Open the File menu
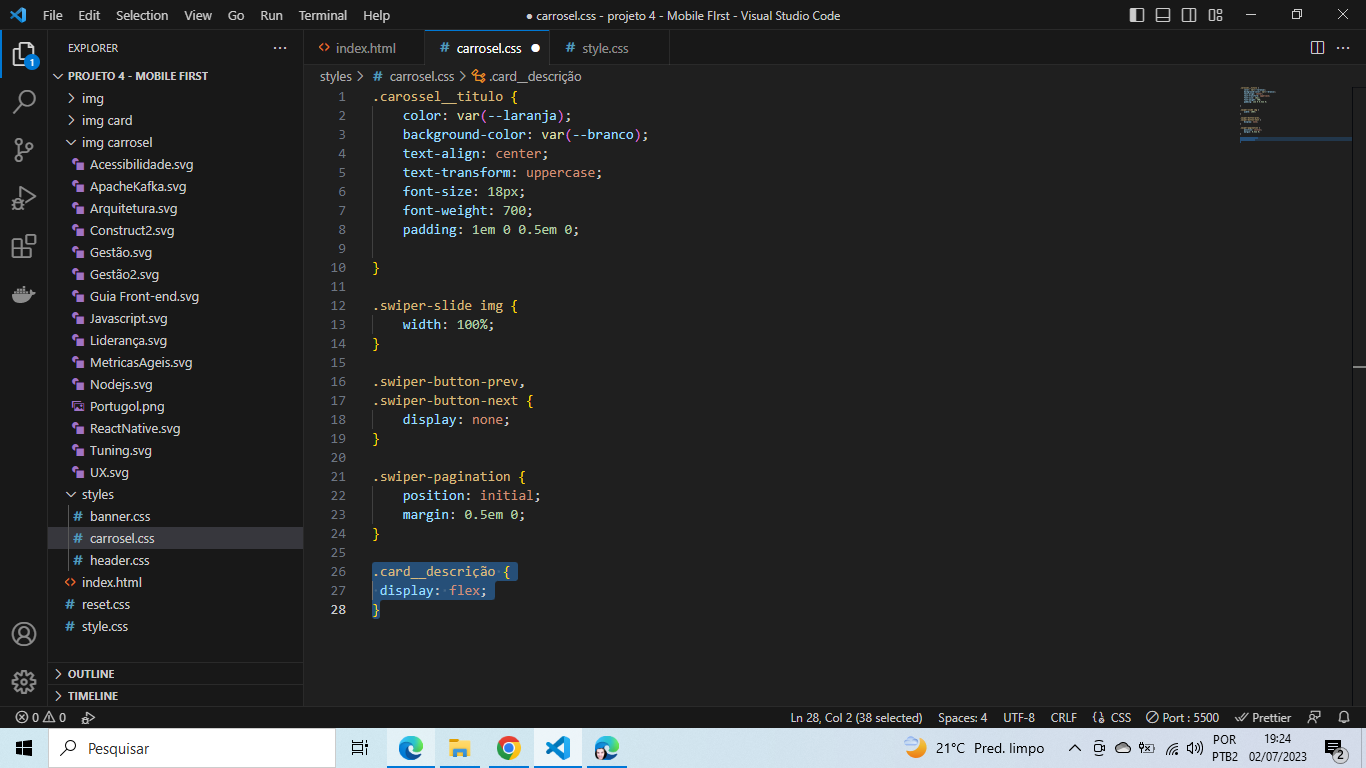 pyautogui.click(x=53, y=15)
